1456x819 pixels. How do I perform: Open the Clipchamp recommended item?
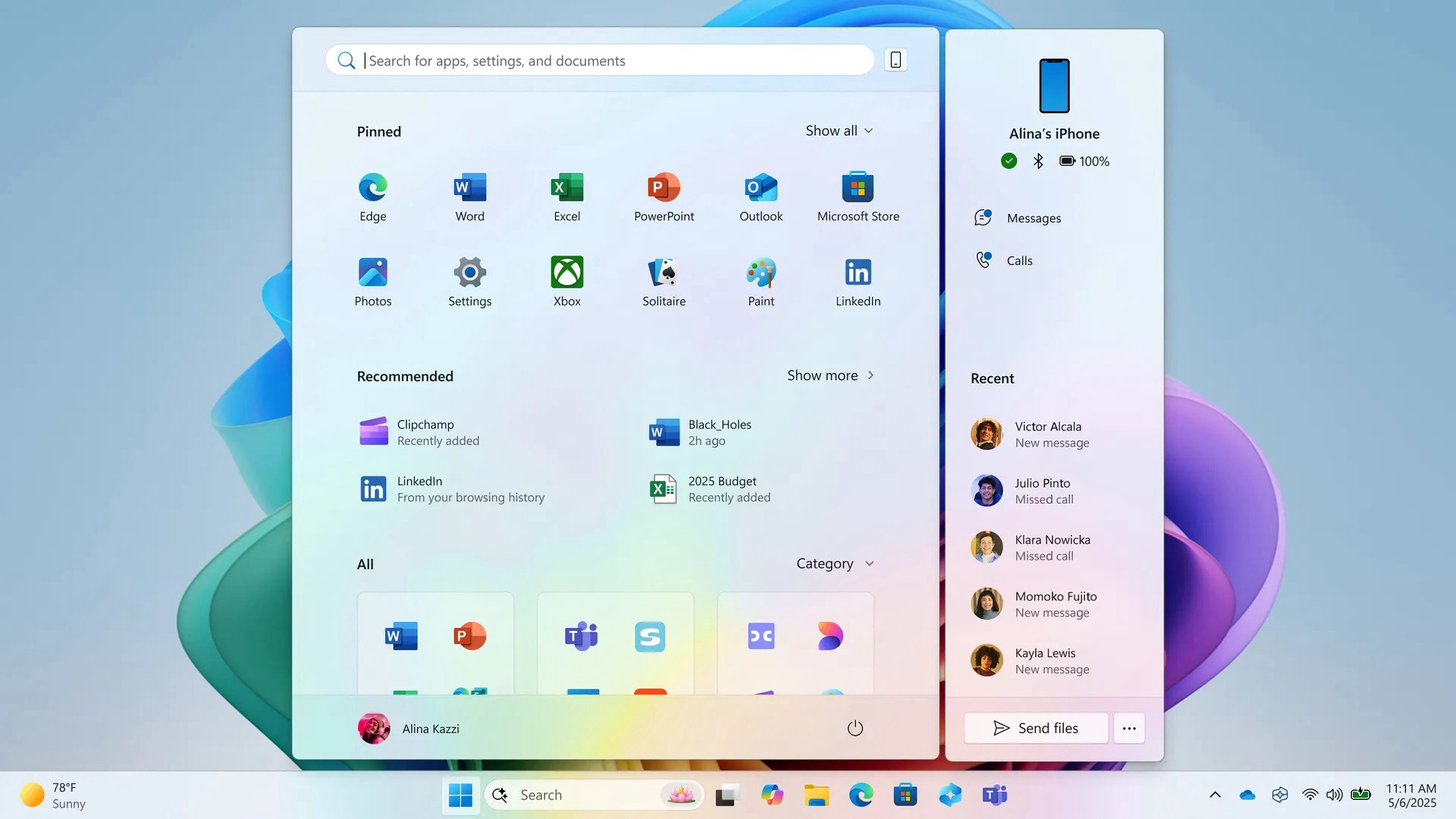click(x=425, y=431)
